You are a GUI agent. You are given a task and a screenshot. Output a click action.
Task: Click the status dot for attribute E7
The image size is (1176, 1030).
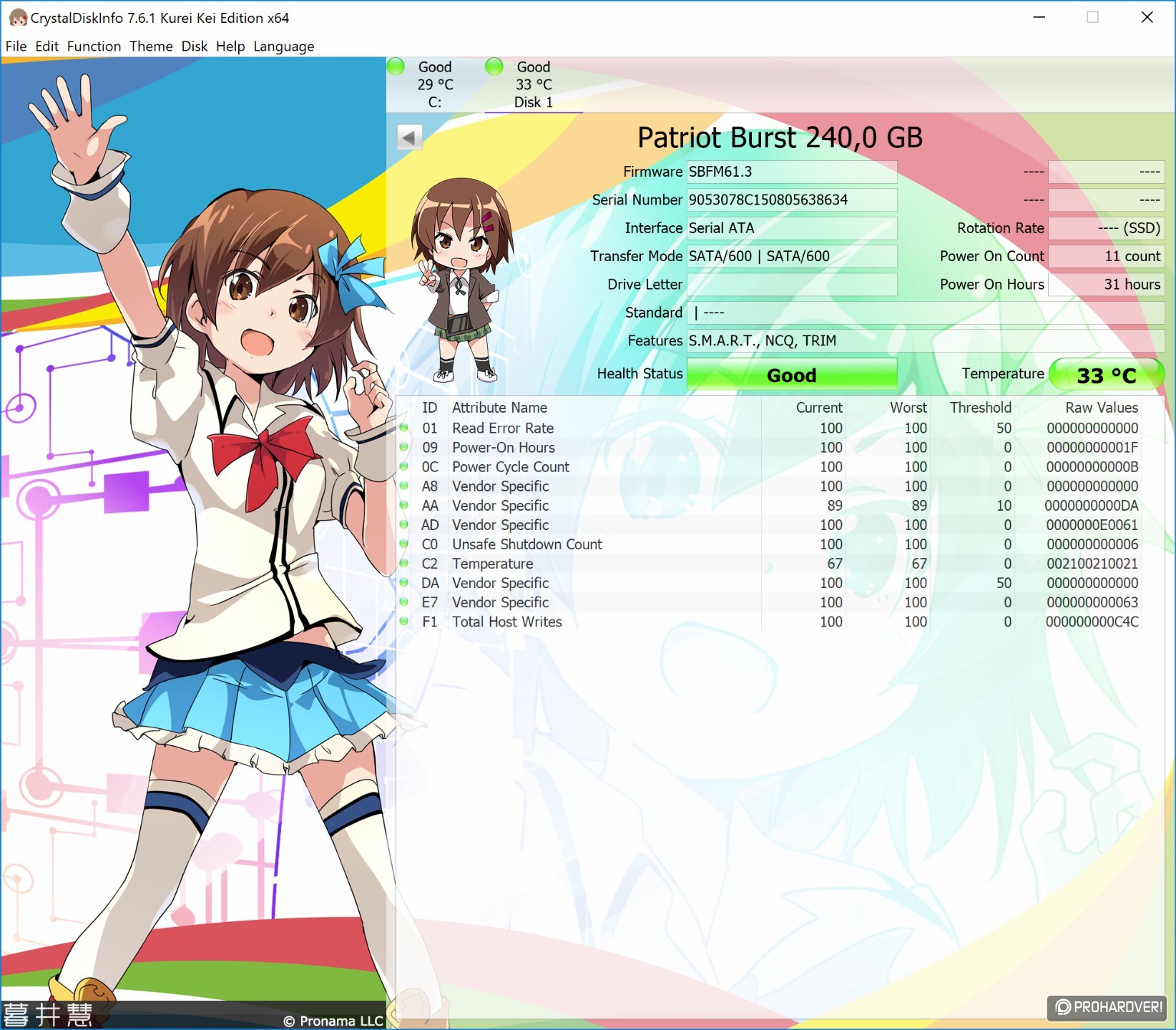[404, 602]
